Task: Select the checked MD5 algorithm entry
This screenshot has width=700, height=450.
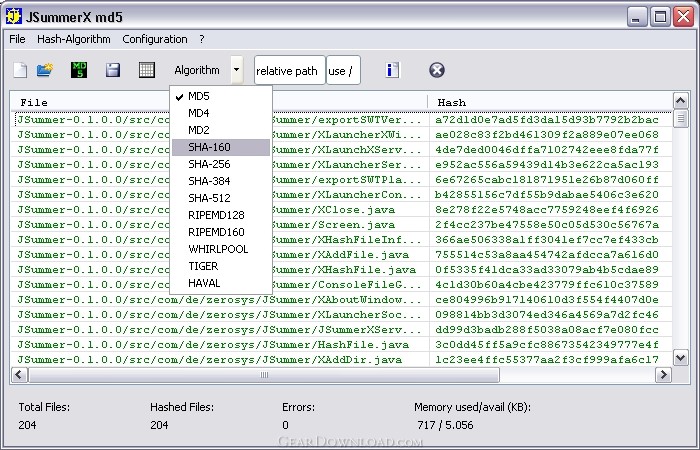Action: tap(221, 96)
